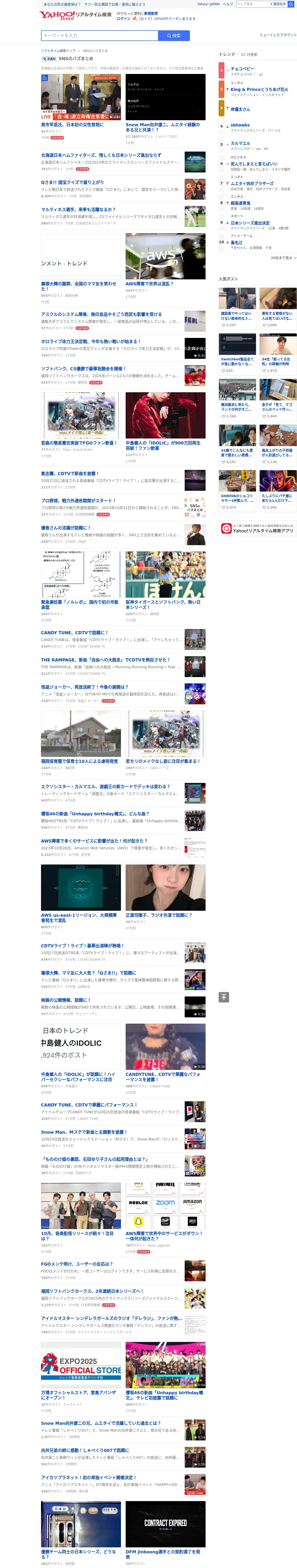Click heart icon showing 2,360 likes
Viewport: 297px width, 1568px height.
[x=223, y=416]
